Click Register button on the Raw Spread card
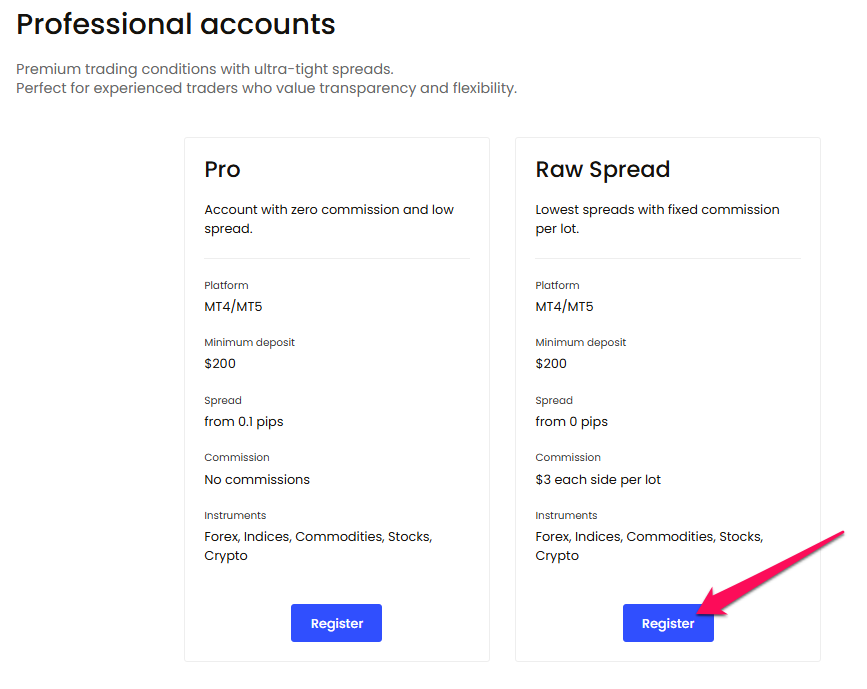Screen dimensions: 867x689 click(668, 622)
